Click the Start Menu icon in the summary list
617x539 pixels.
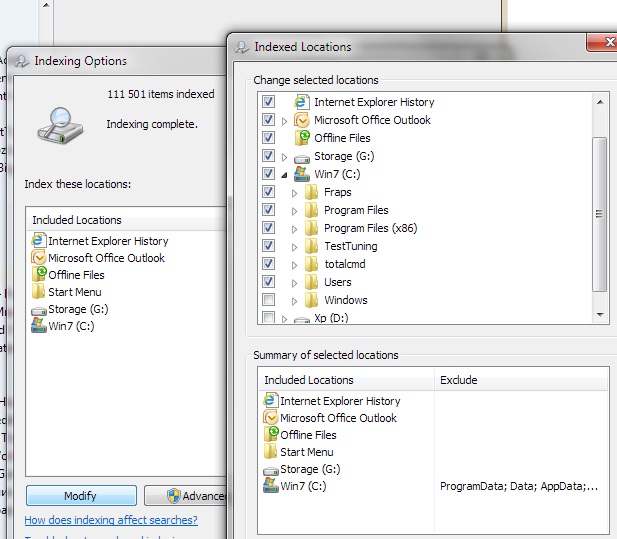270,452
